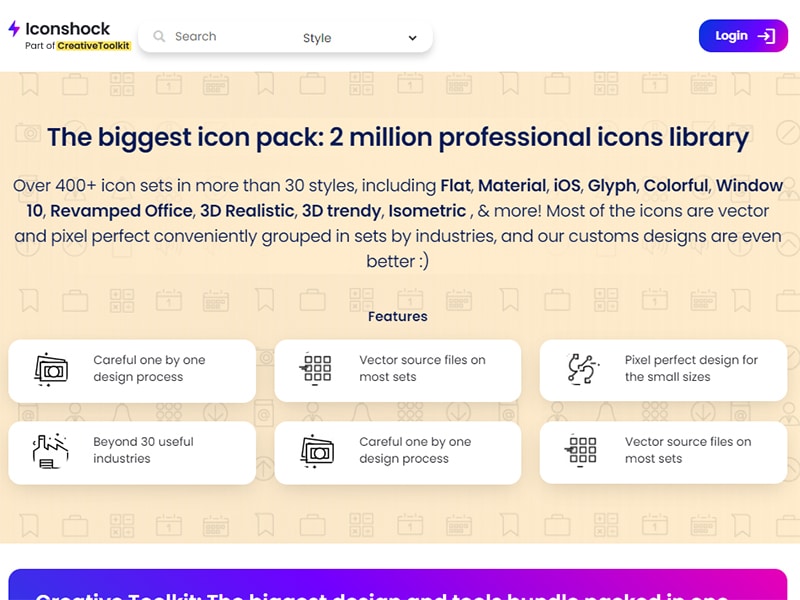Select 'Pixel perfect design for the small sizes' text
Image resolution: width=800 pixels, height=600 pixels.
pos(691,368)
